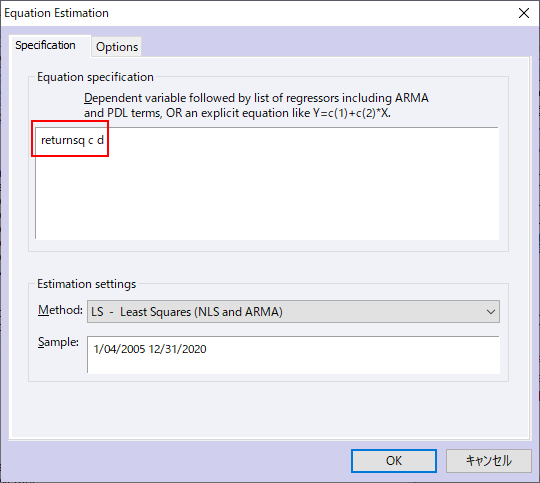Select the Specification tab
Screen dimensions: 540x483
pyautogui.click(x=45, y=45)
